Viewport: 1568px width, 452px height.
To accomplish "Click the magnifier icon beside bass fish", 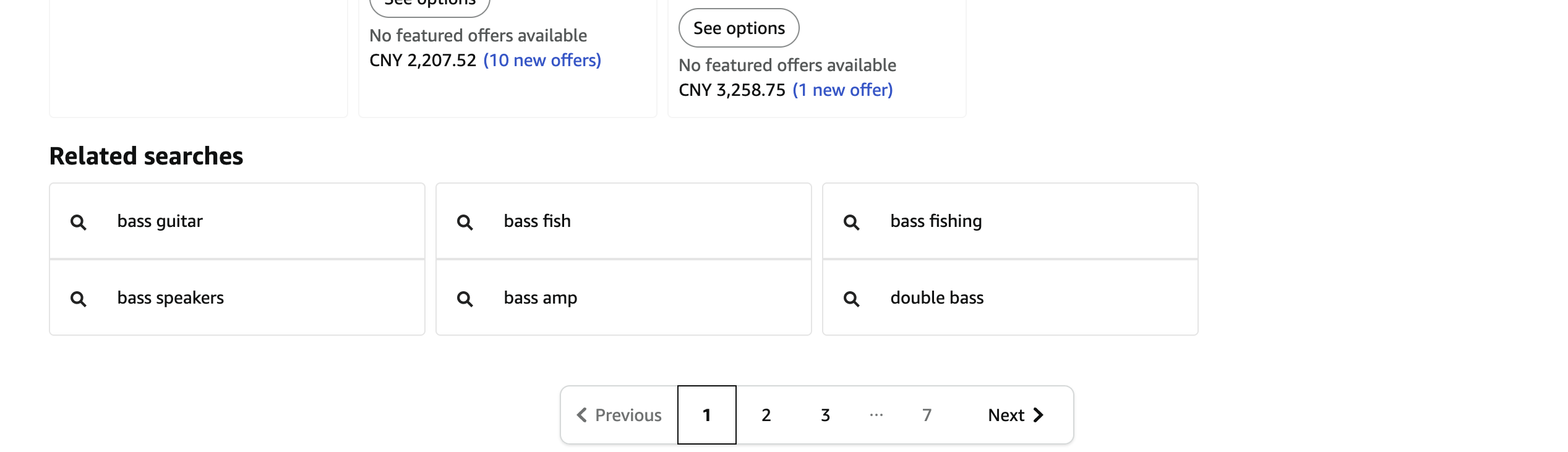I will (x=465, y=221).
